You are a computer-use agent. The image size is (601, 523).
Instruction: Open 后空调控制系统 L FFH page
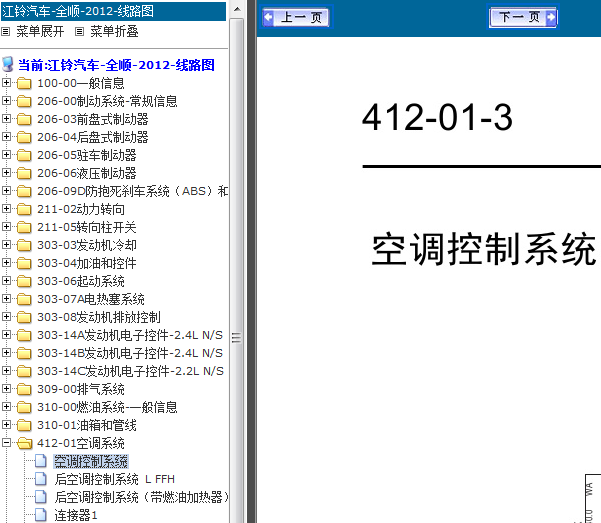tap(115, 480)
